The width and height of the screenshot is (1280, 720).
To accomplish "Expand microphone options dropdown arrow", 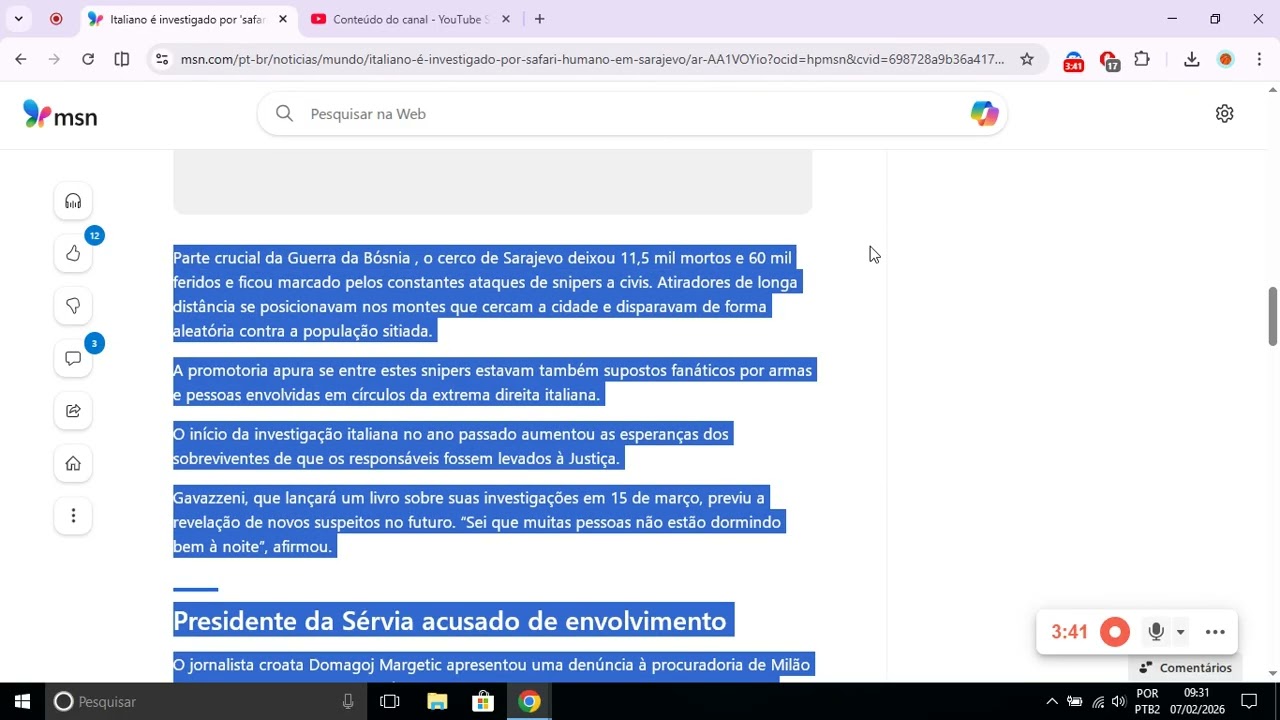I will point(1180,632).
